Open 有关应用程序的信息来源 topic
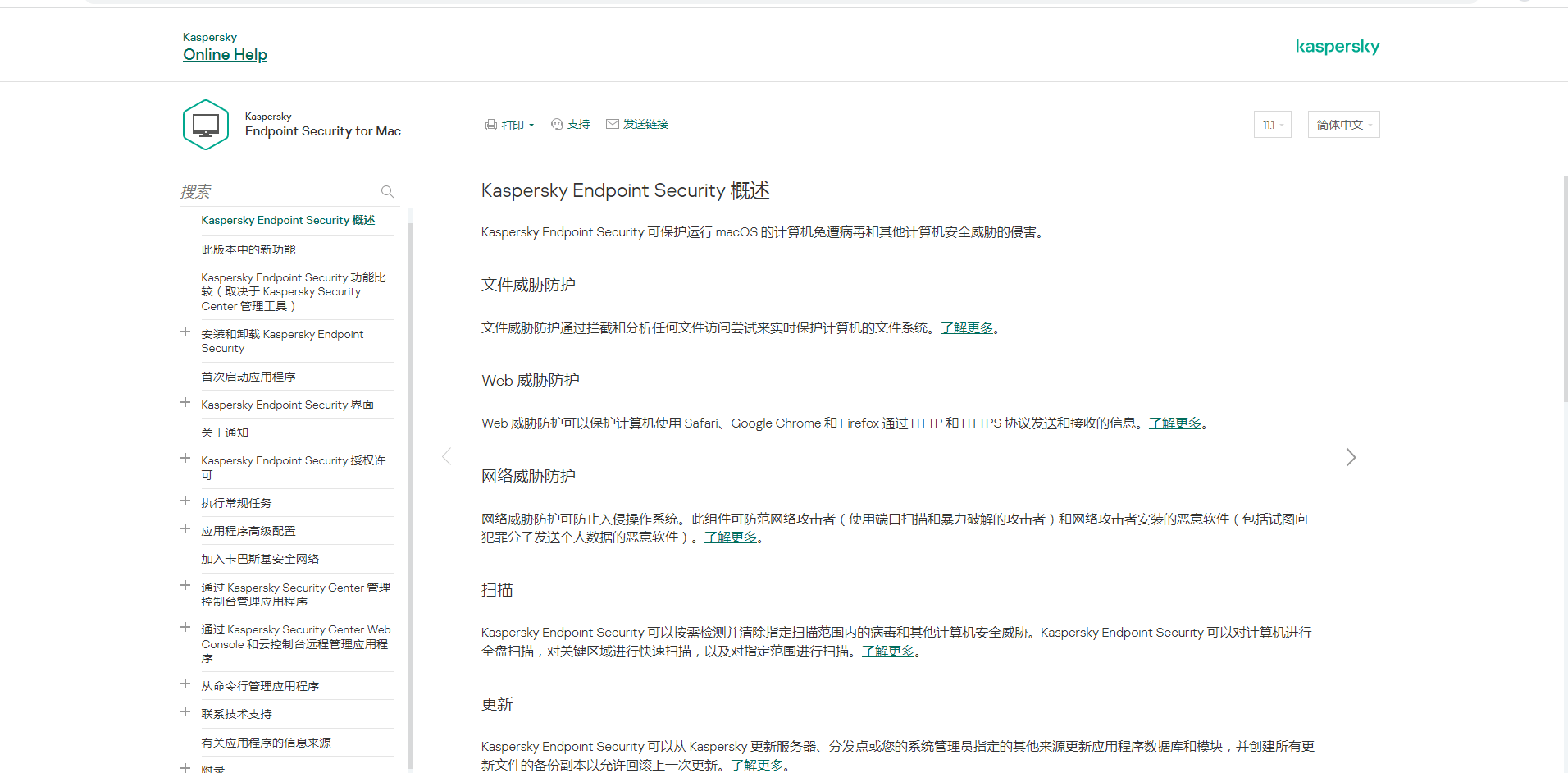 [266, 743]
